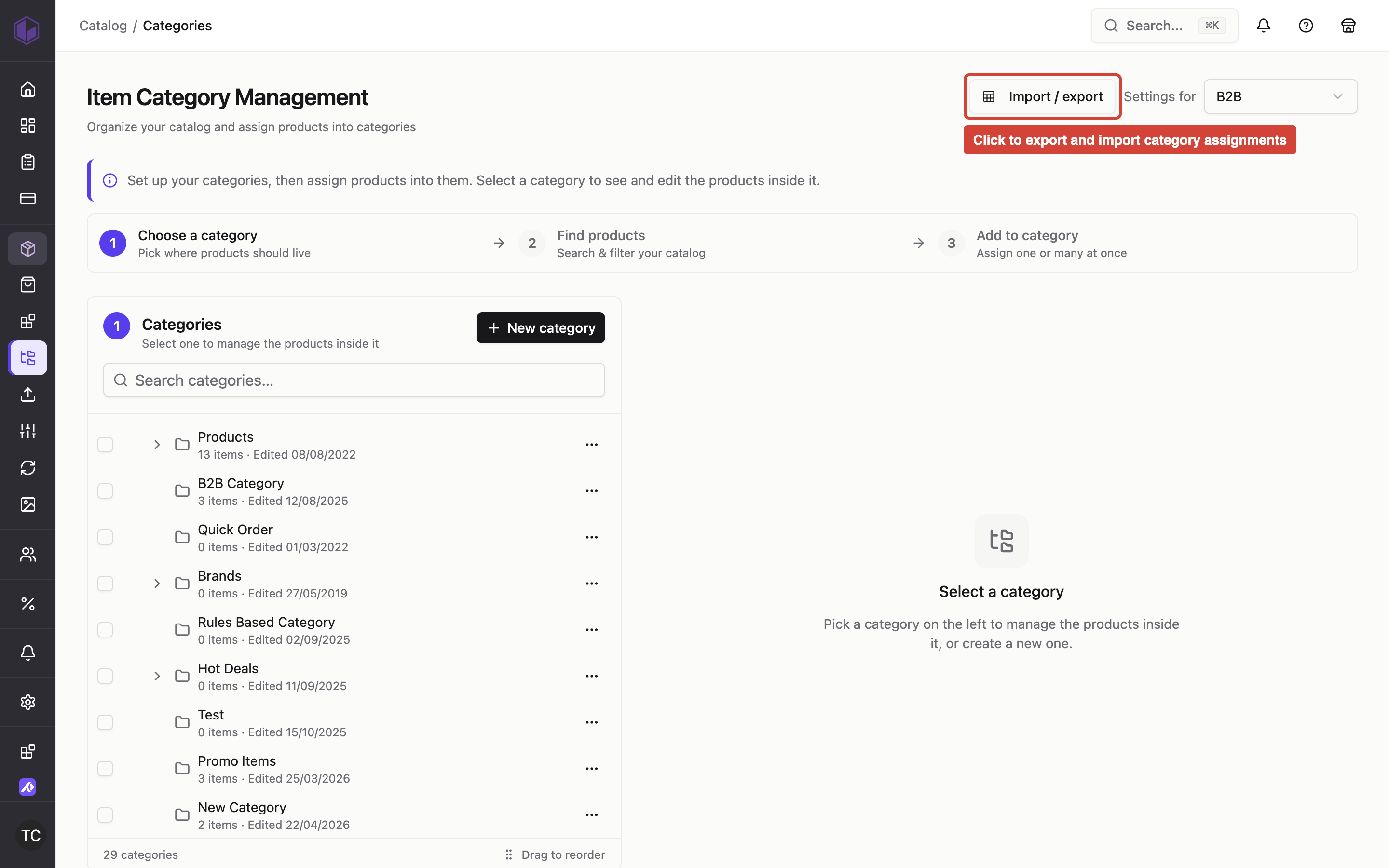1389x868 pixels.
Task: Open the clipboard orders icon in sidebar
Action: point(27,162)
